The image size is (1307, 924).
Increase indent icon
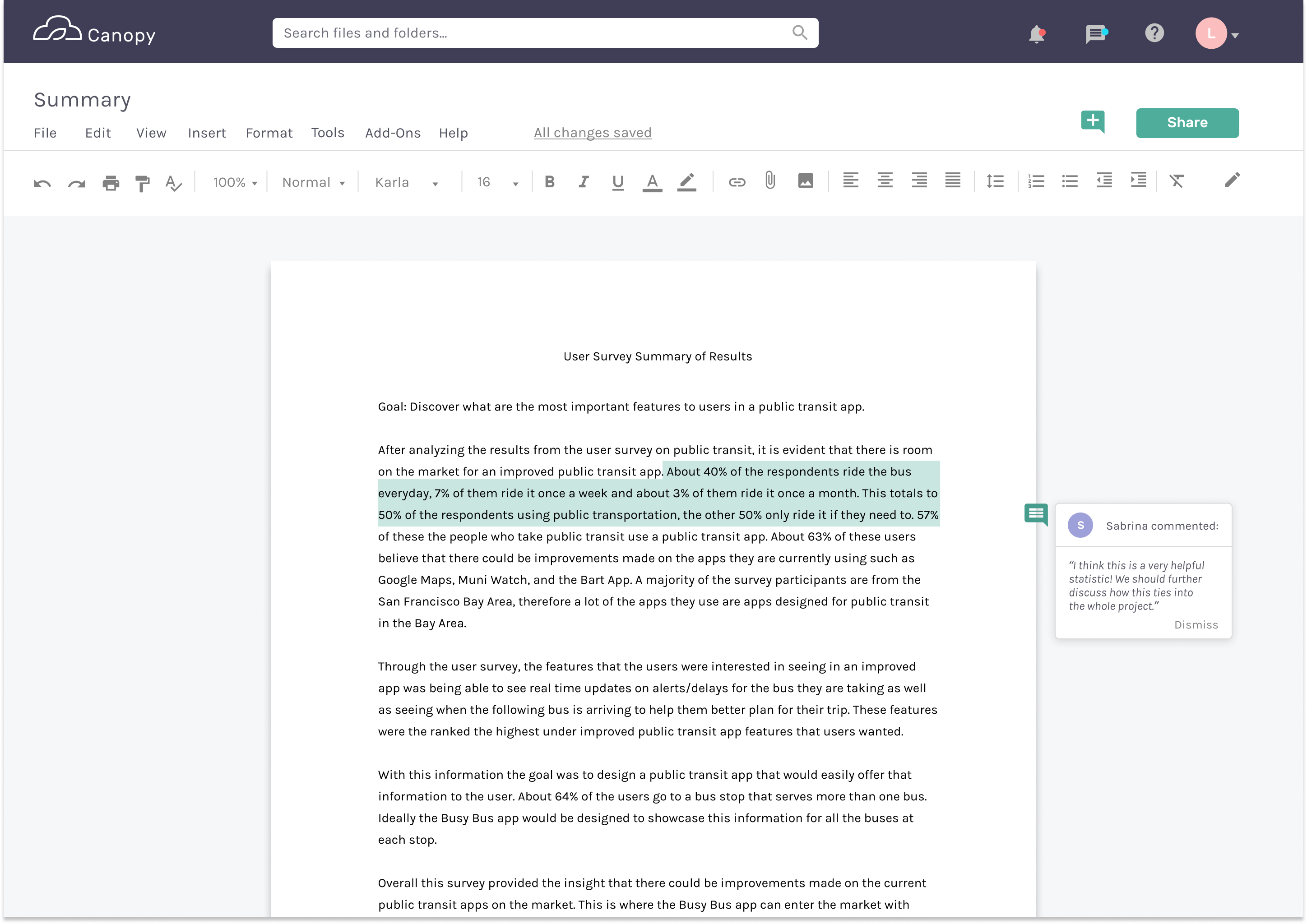tap(1138, 180)
